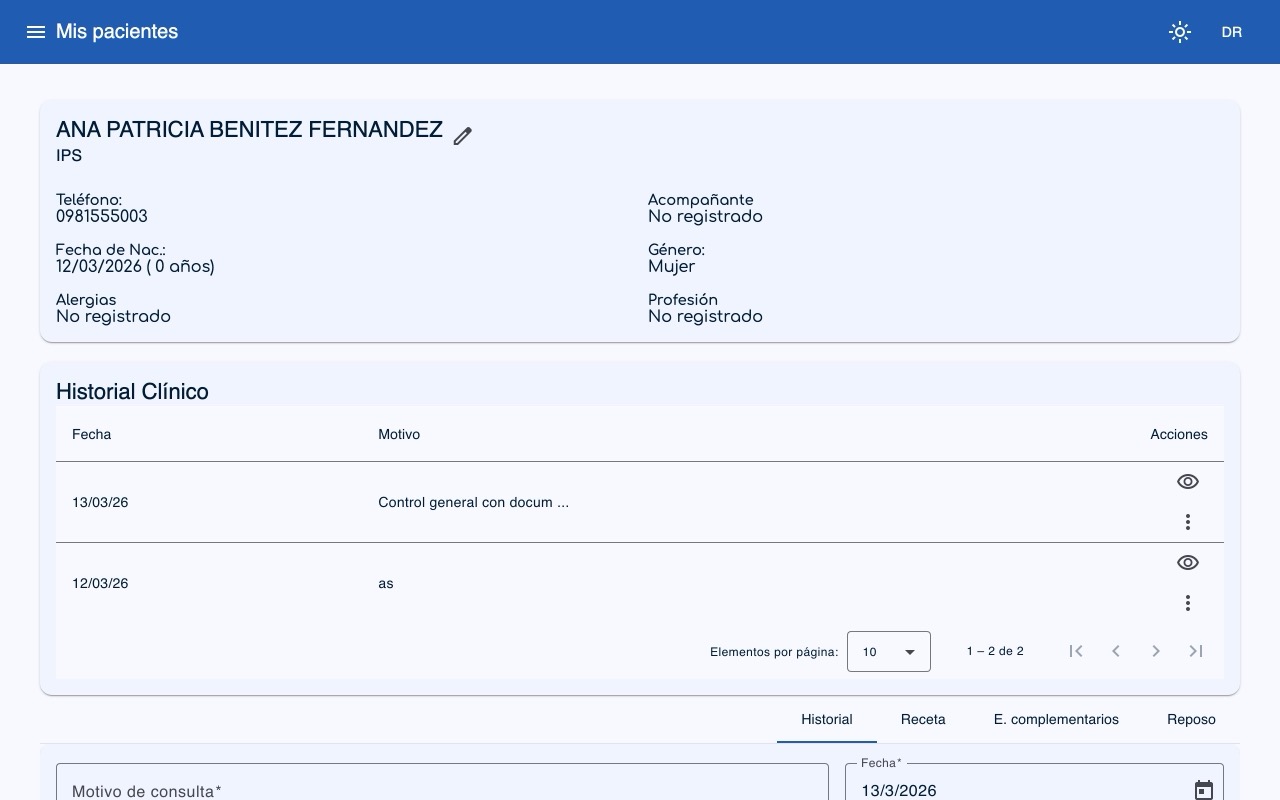Select the Reposo tab
The height and width of the screenshot is (800, 1280).
tap(1191, 719)
